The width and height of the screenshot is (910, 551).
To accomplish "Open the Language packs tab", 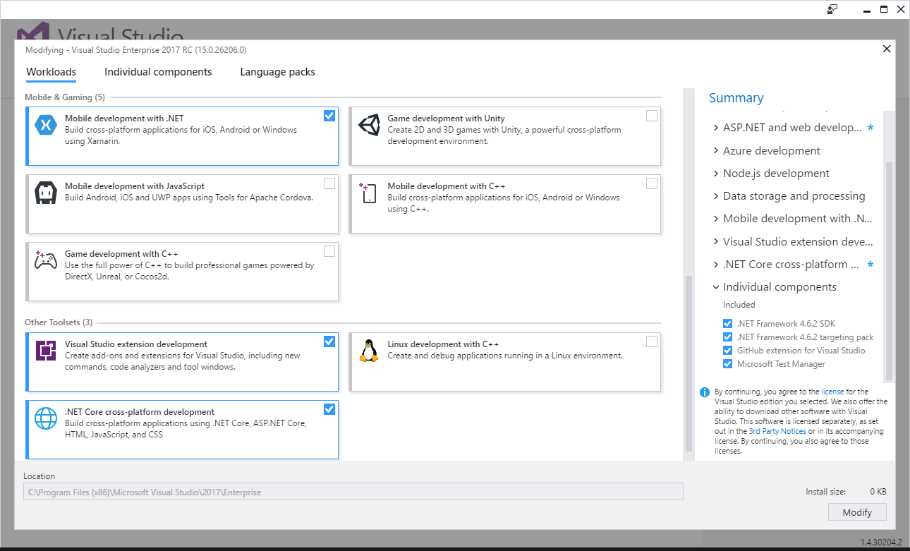I will 277,72.
